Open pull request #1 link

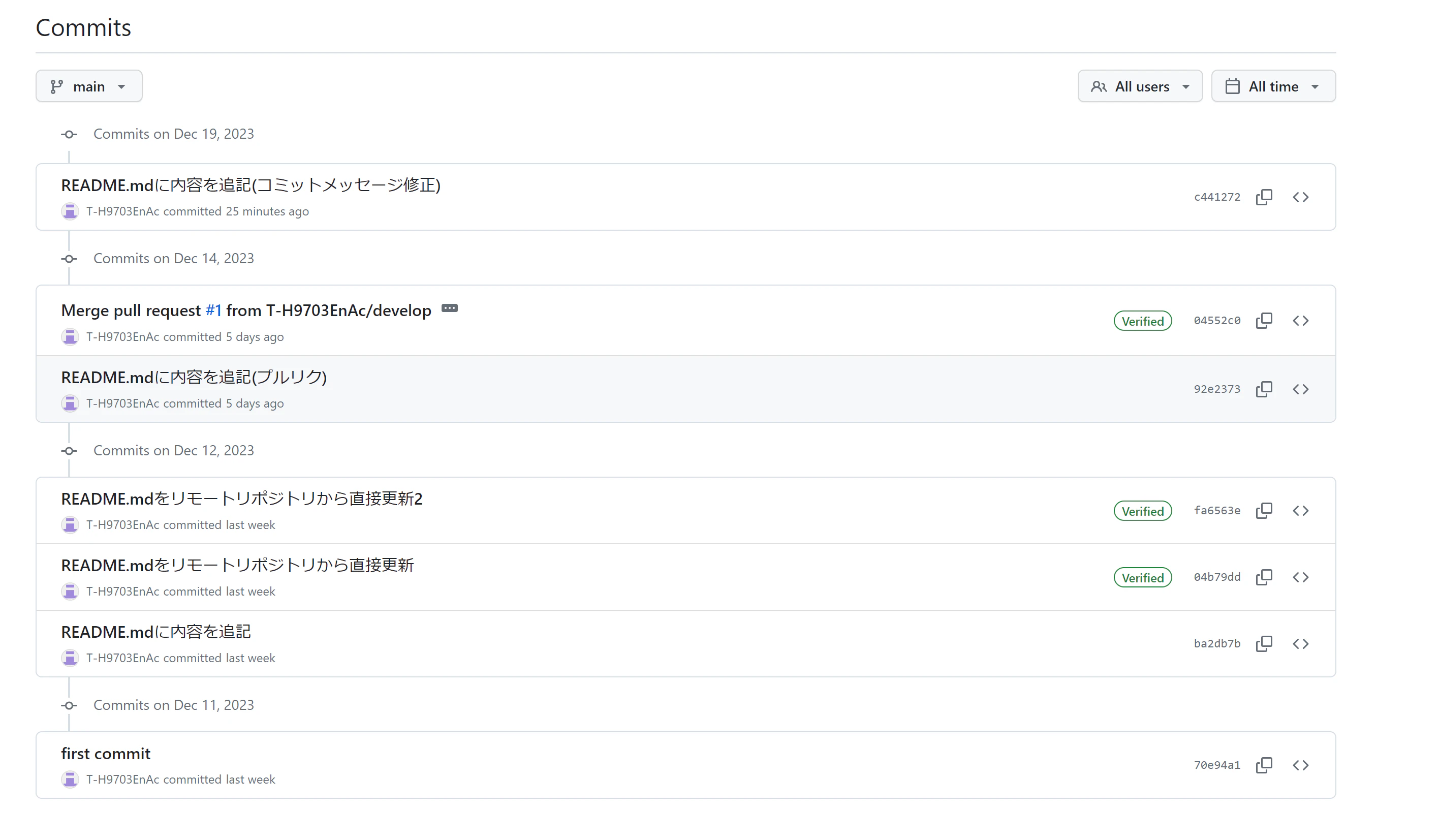point(213,310)
